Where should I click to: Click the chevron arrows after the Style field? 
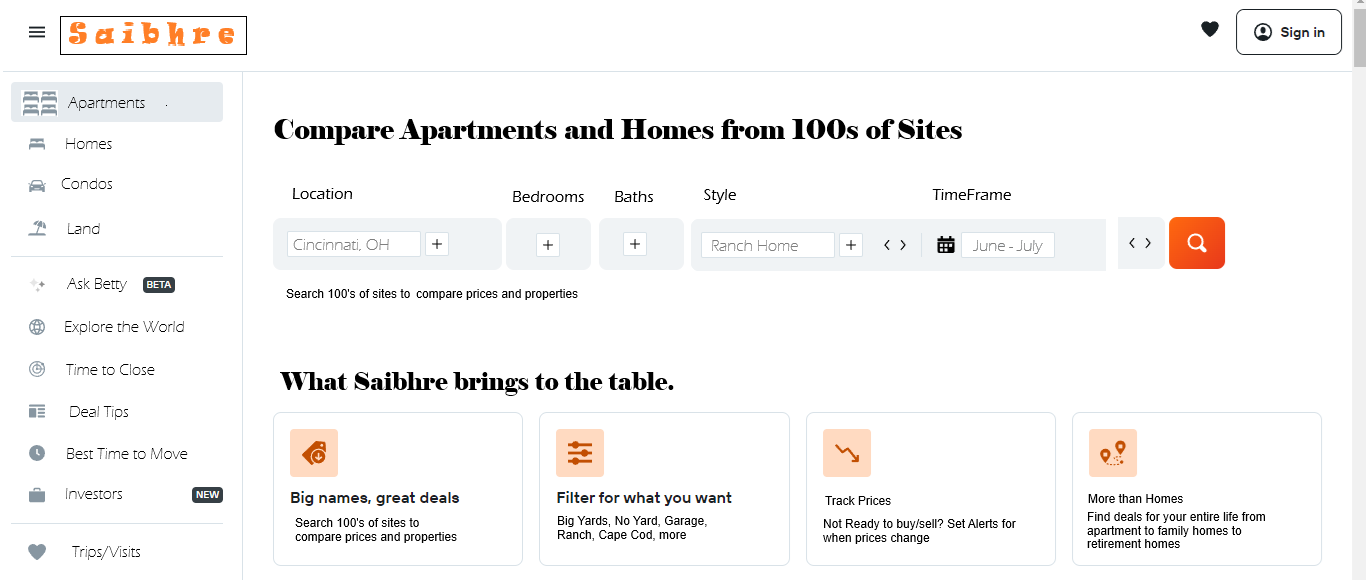[x=895, y=245]
